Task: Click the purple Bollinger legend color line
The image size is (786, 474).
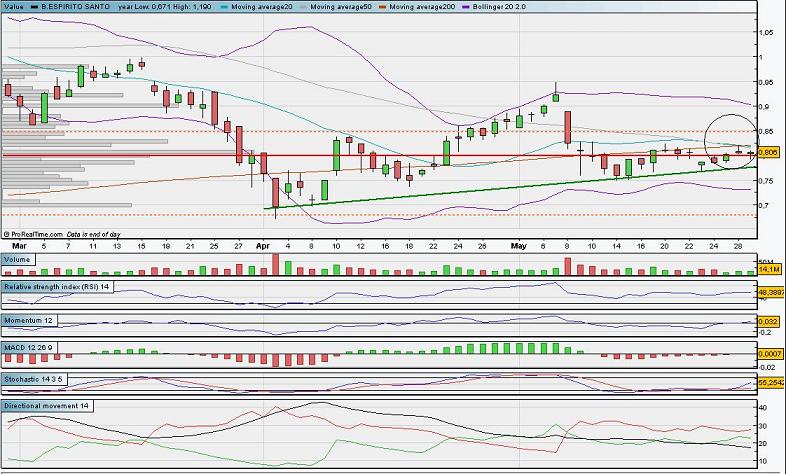Action: (x=466, y=7)
